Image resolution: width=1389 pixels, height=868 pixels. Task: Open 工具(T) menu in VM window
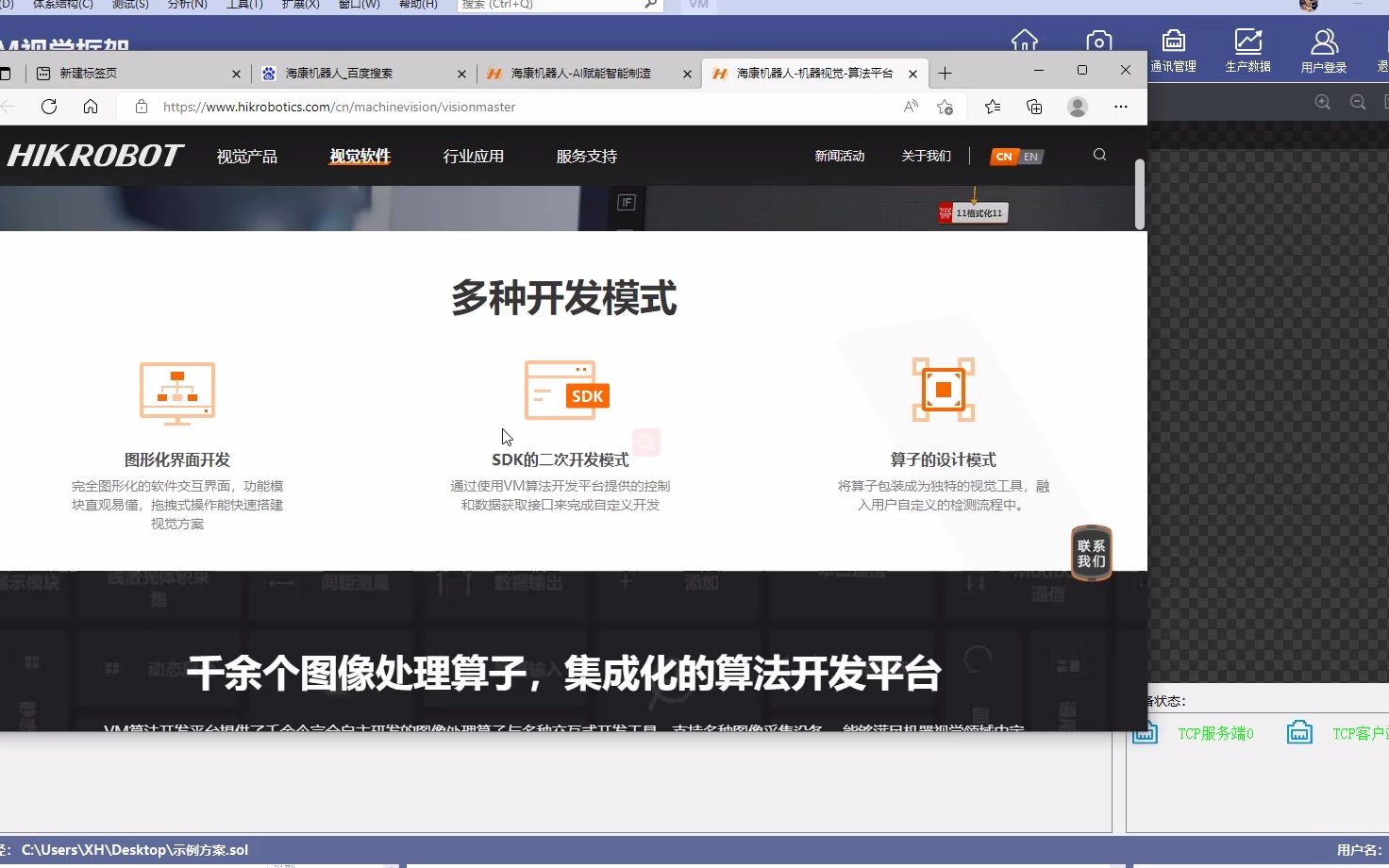[x=244, y=5]
